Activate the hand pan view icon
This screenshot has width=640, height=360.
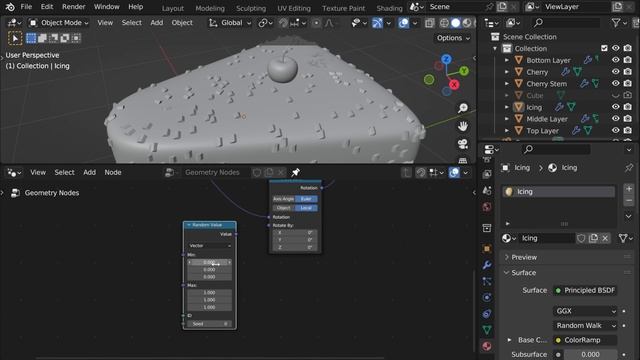click(463, 126)
